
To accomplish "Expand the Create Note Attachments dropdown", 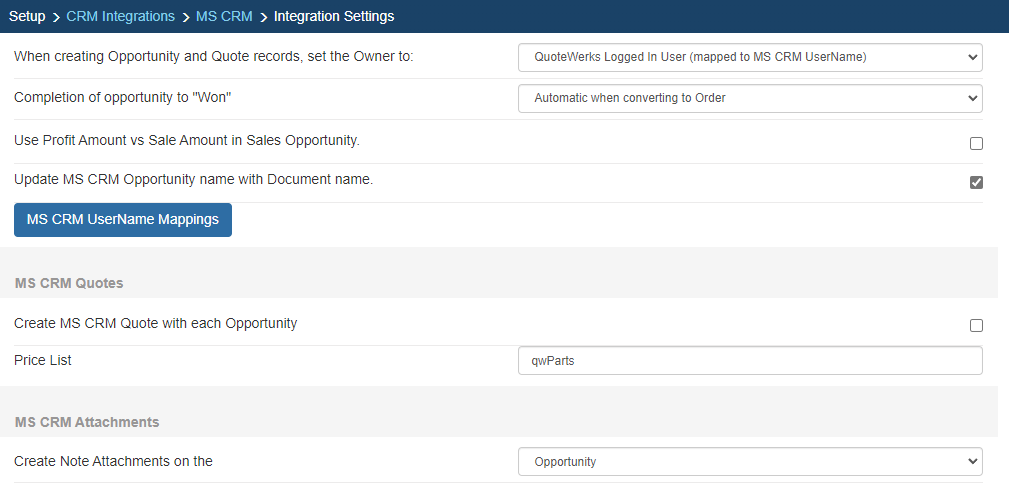I will 750,462.
